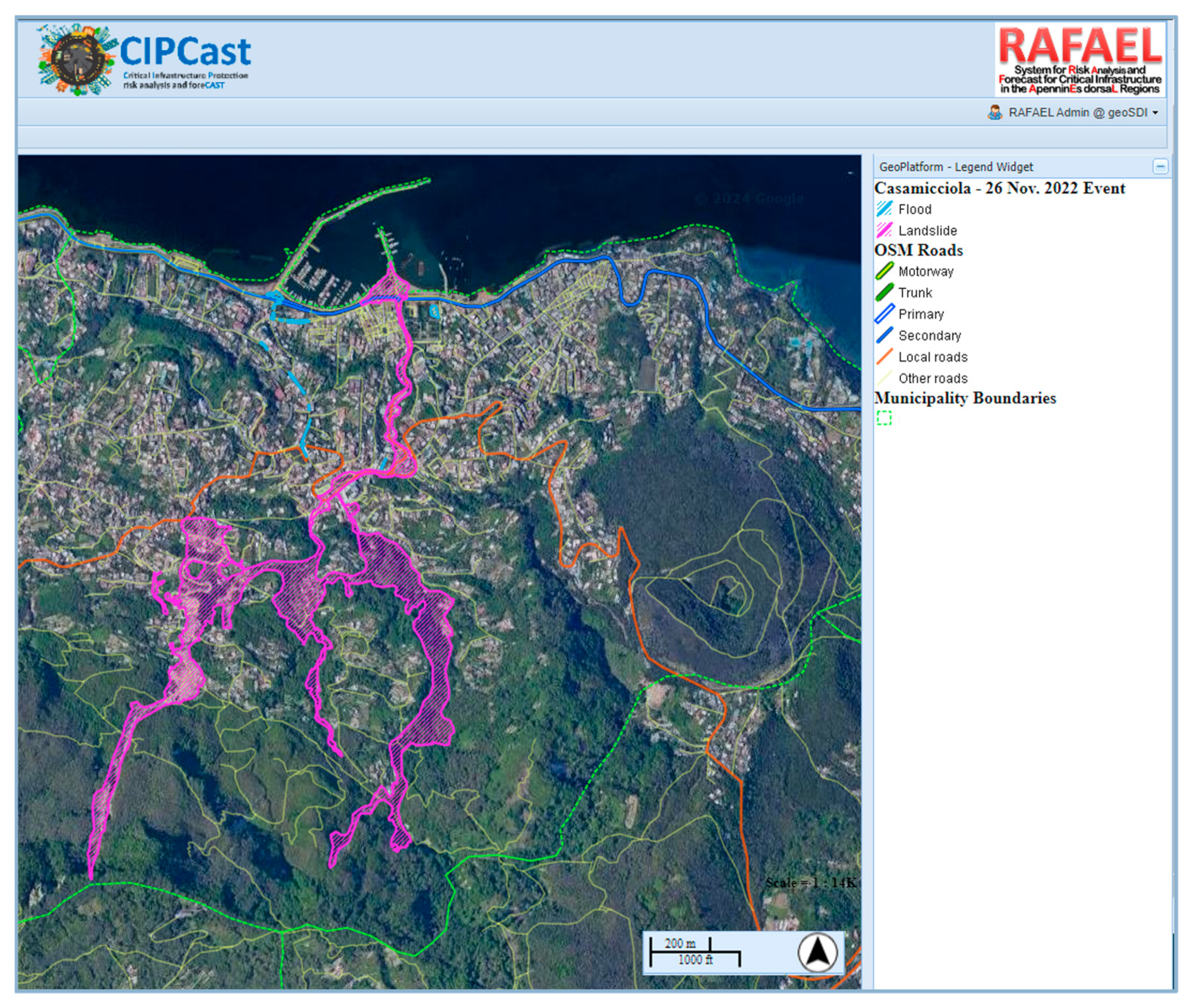Click the north arrow compass icon

(x=817, y=952)
